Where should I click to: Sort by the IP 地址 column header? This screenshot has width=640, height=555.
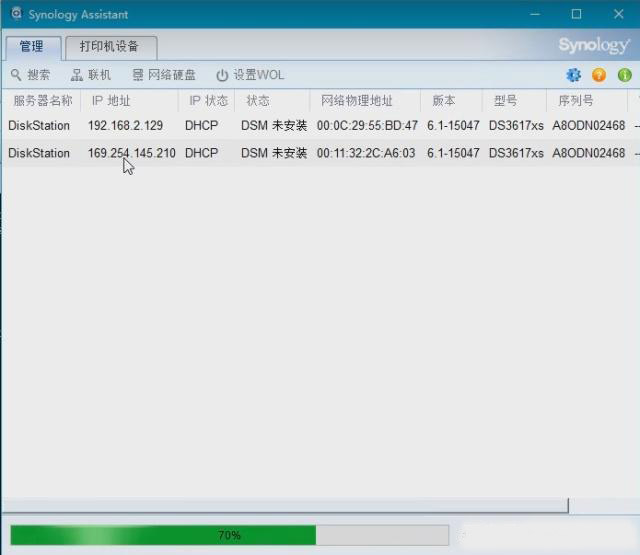pyautogui.click(x=130, y=100)
